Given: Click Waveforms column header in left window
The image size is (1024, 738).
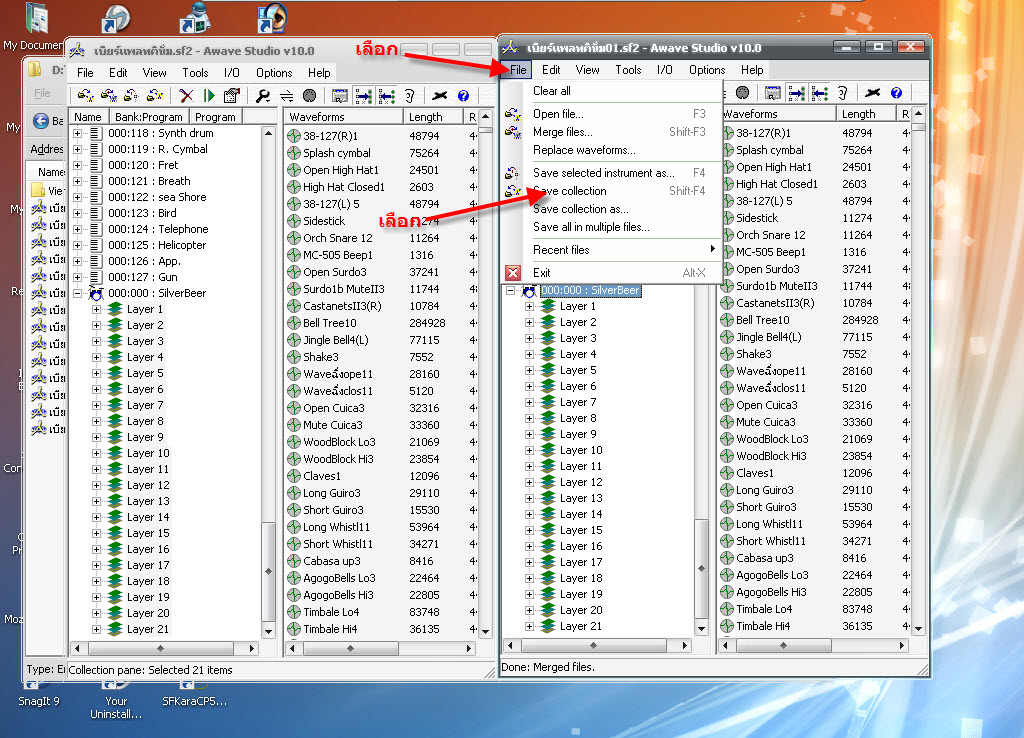Looking at the screenshot, I should click(344, 117).
